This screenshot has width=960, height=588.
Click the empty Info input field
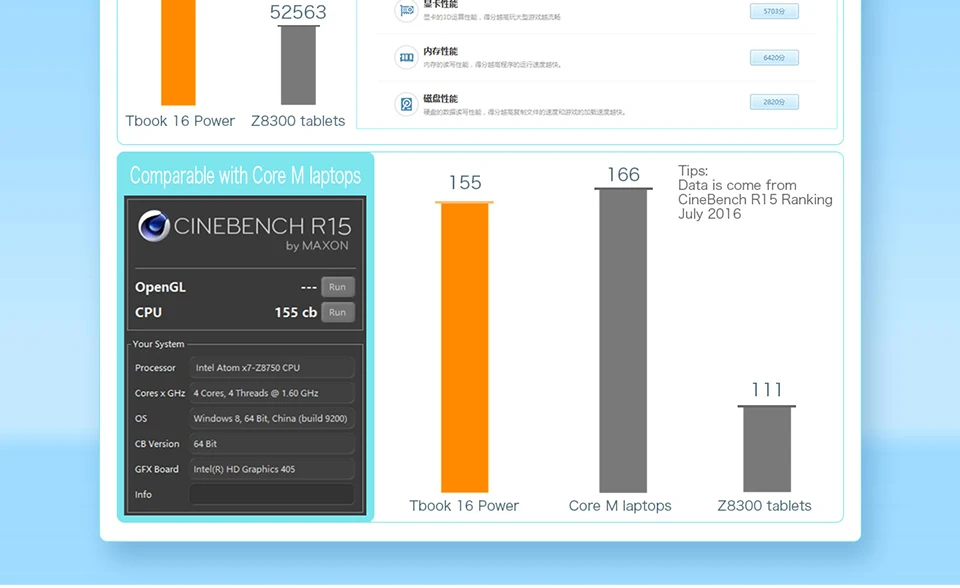click(x=272, y=494)
